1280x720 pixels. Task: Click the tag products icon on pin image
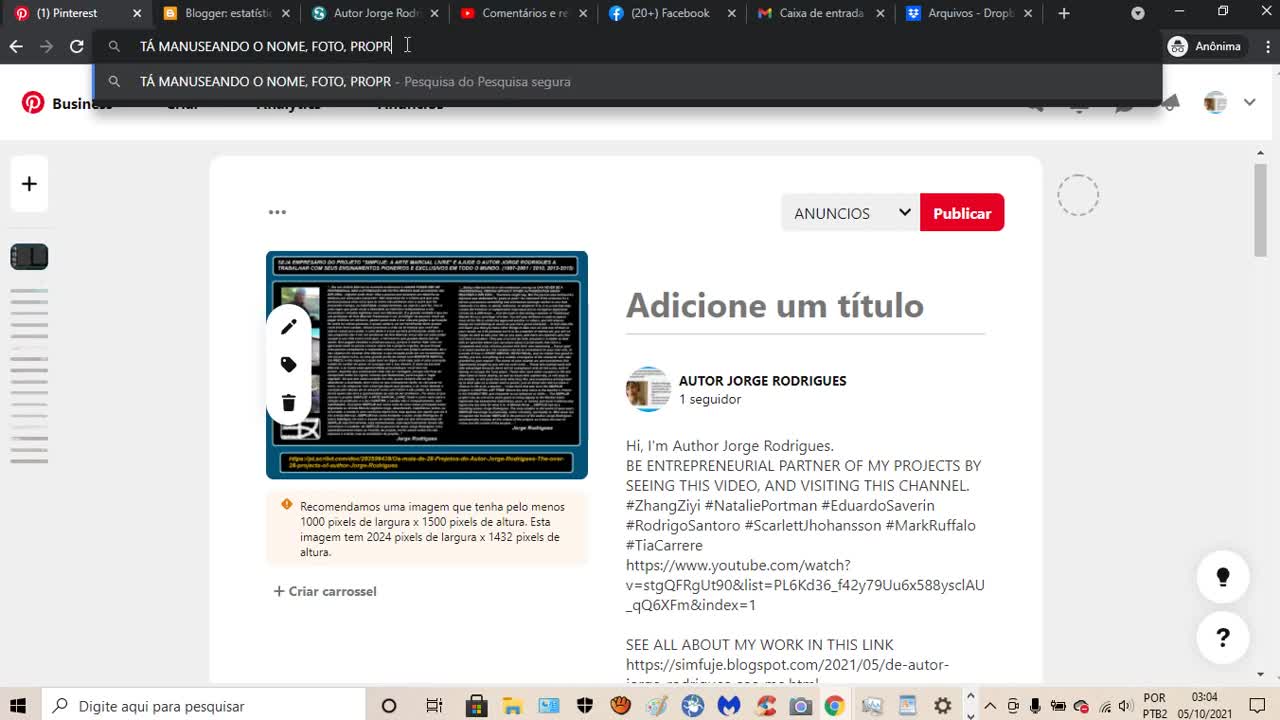click(289, 365)
